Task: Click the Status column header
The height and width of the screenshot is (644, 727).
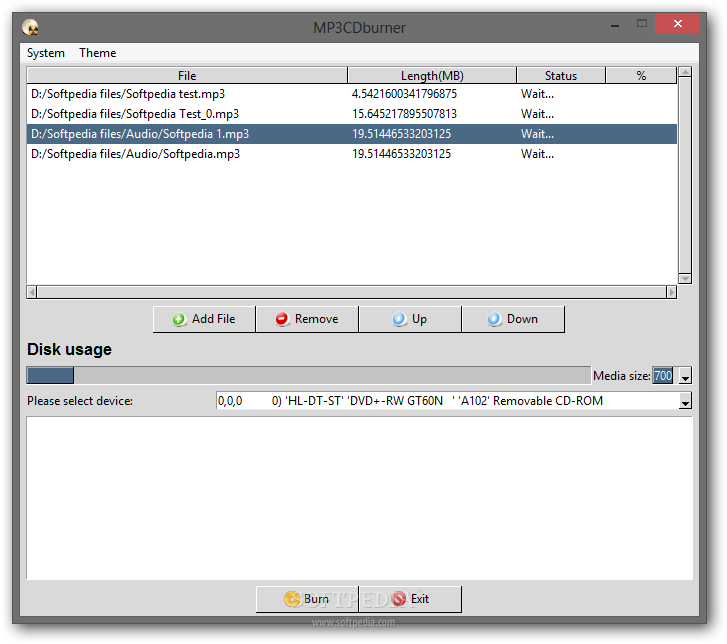Action: click(x=561, y=75)
